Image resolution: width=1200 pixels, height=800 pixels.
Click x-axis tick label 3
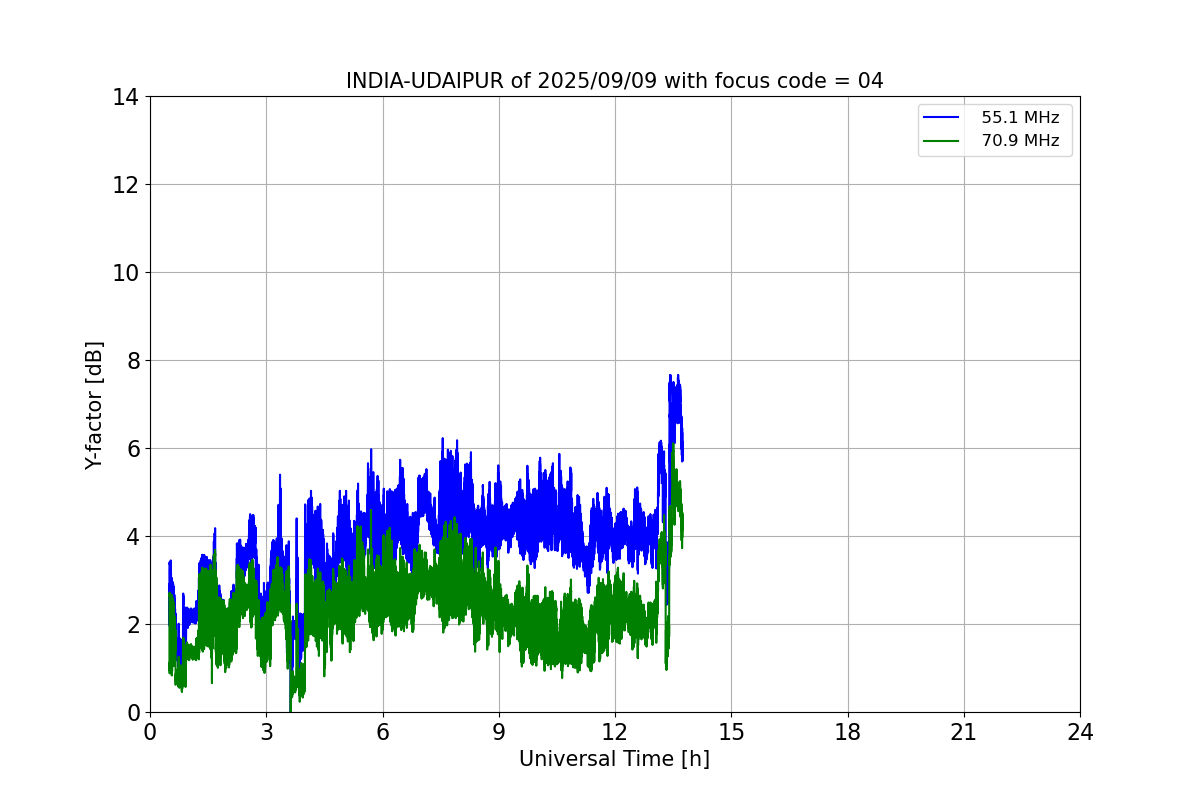click(x=266, y=732)
